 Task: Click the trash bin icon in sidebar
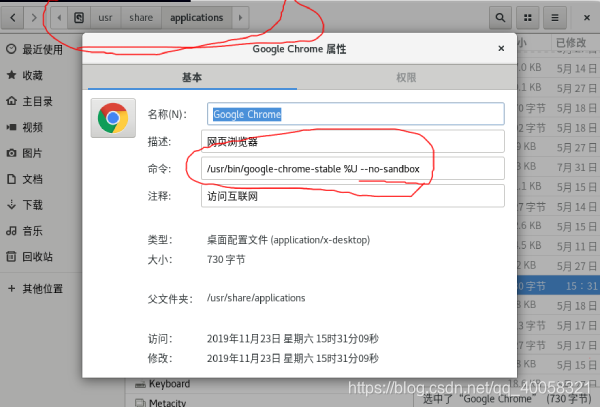point(11,257)
